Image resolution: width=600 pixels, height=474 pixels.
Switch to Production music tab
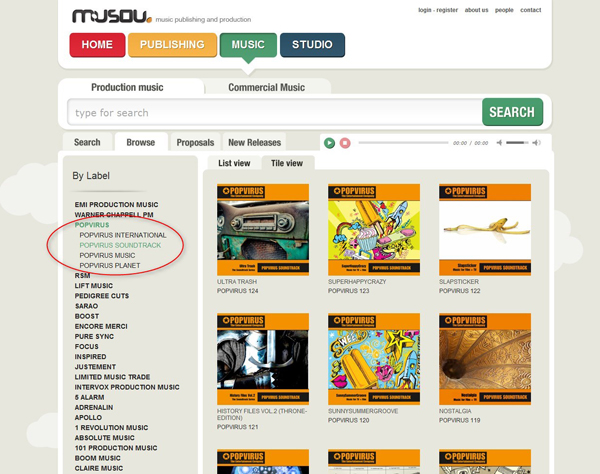127,87
